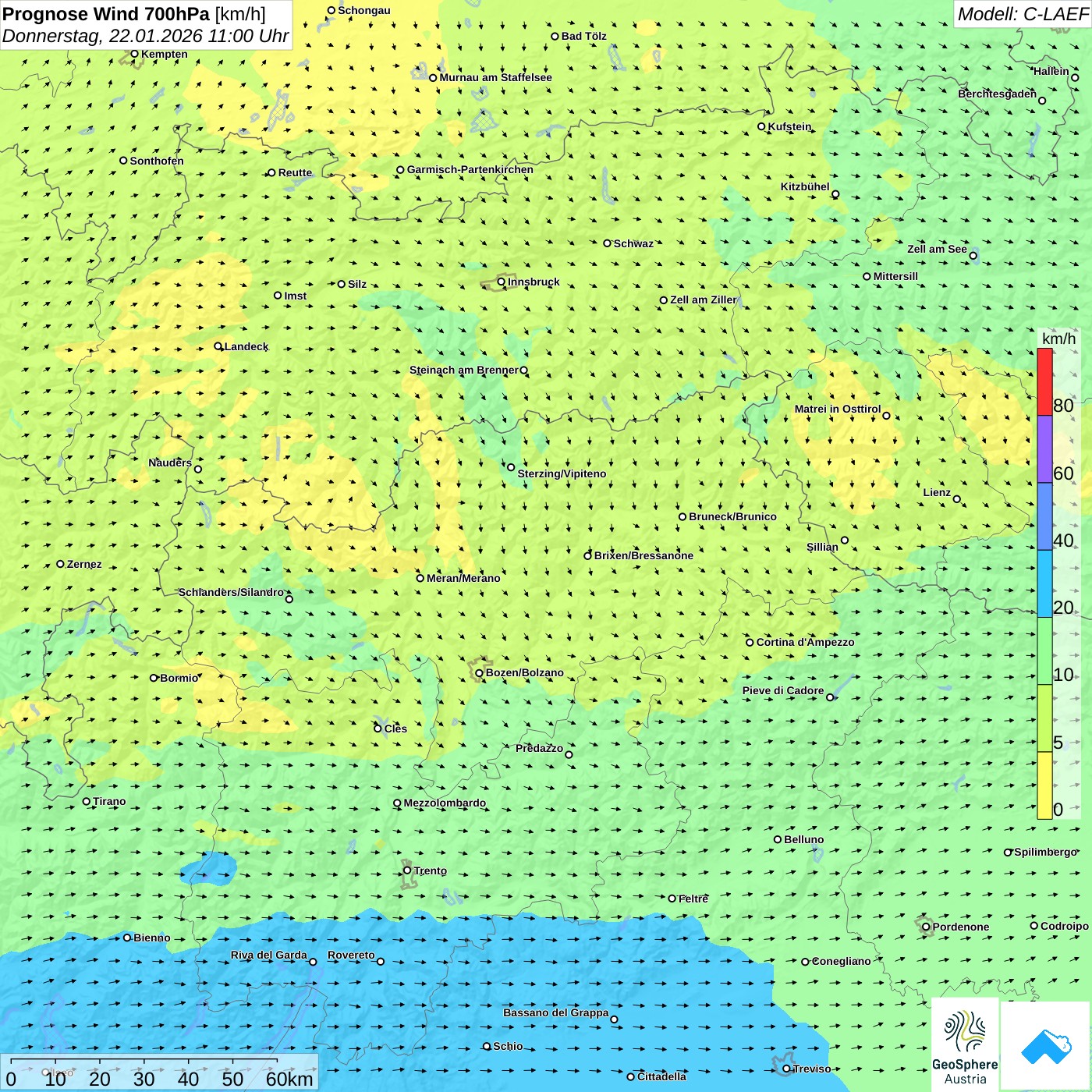
Task: Click the 'Steinach am Brenner' label
Action: tap(463, 370)
